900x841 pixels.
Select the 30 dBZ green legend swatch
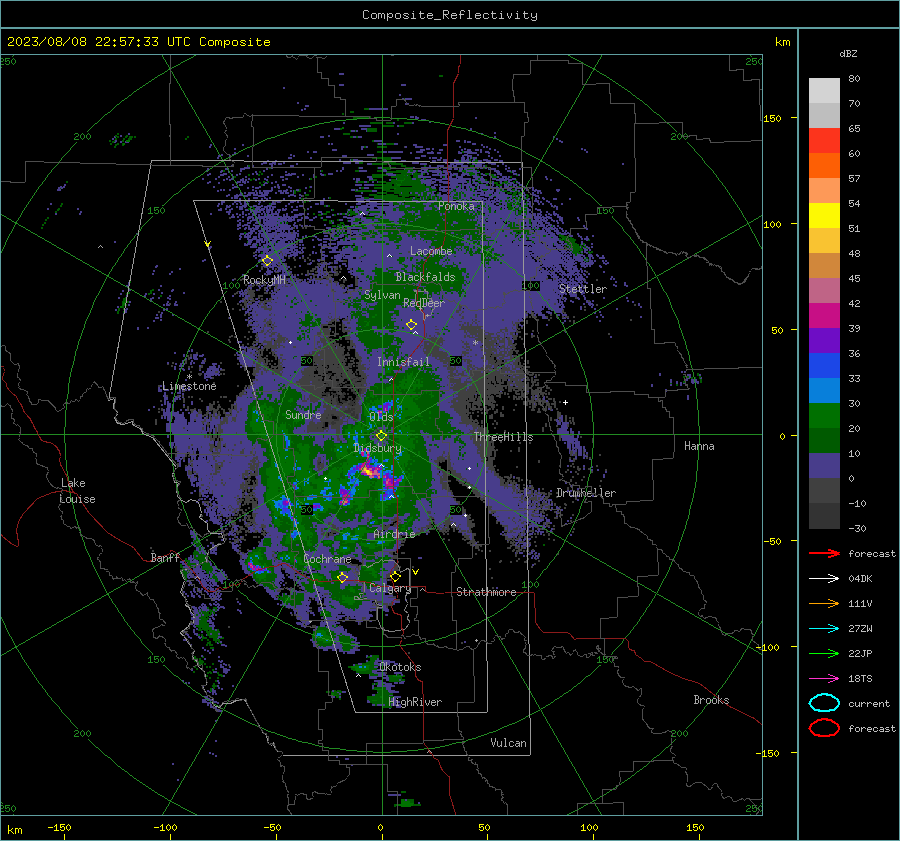pos(824,415)
